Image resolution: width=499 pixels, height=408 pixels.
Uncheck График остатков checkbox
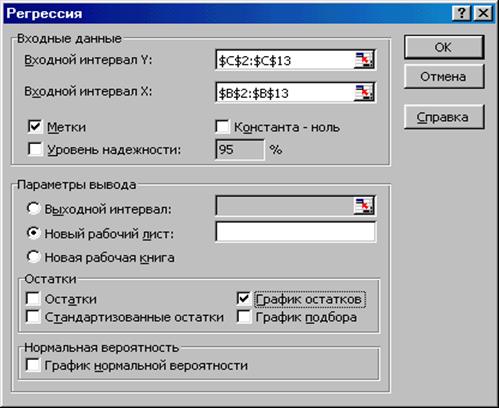(x=244, y=299)
